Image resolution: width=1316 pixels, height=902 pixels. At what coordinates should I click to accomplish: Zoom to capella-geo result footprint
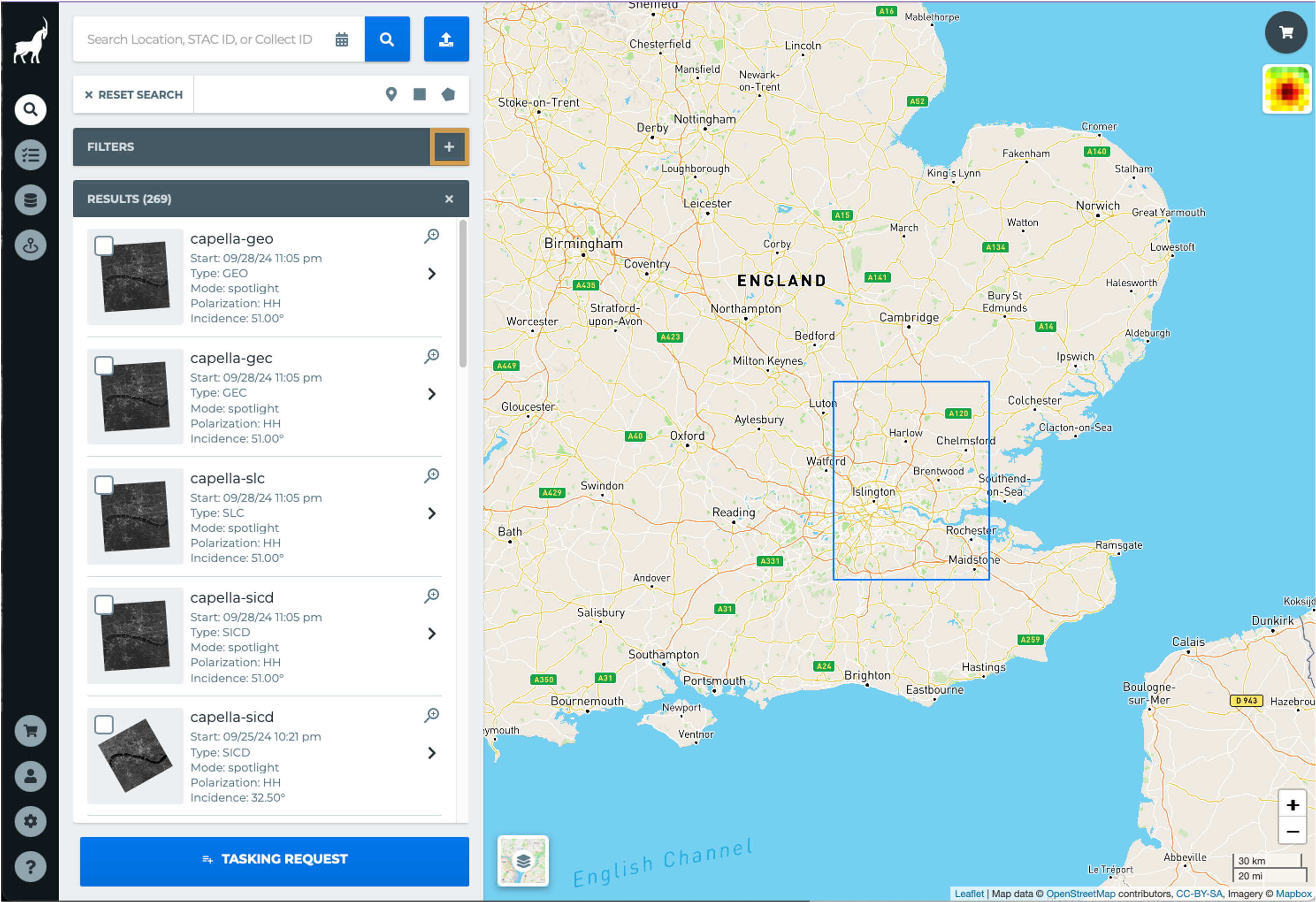[432, 236]
